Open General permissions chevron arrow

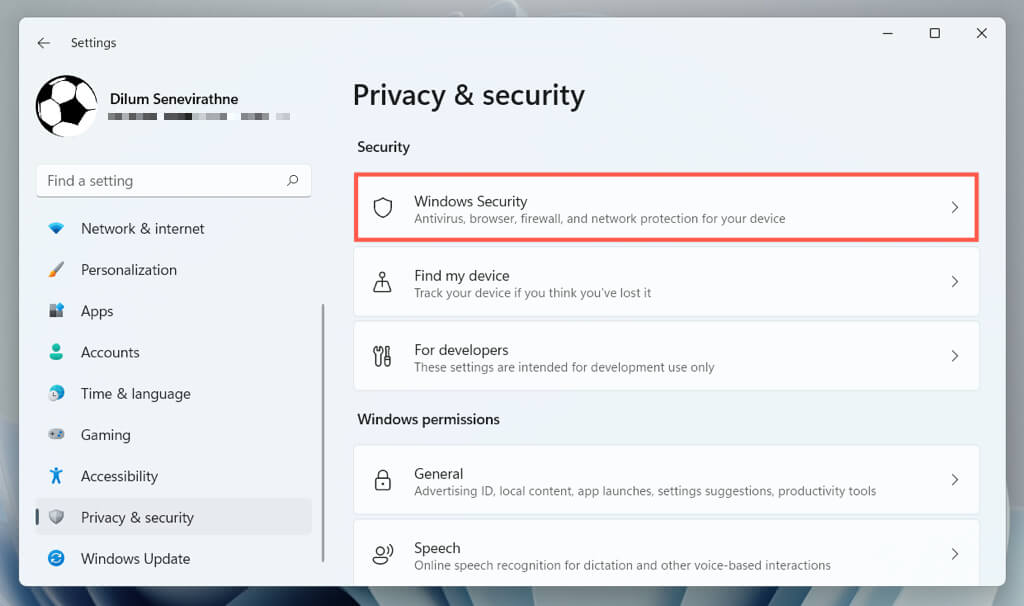click(x=954, y=480)
